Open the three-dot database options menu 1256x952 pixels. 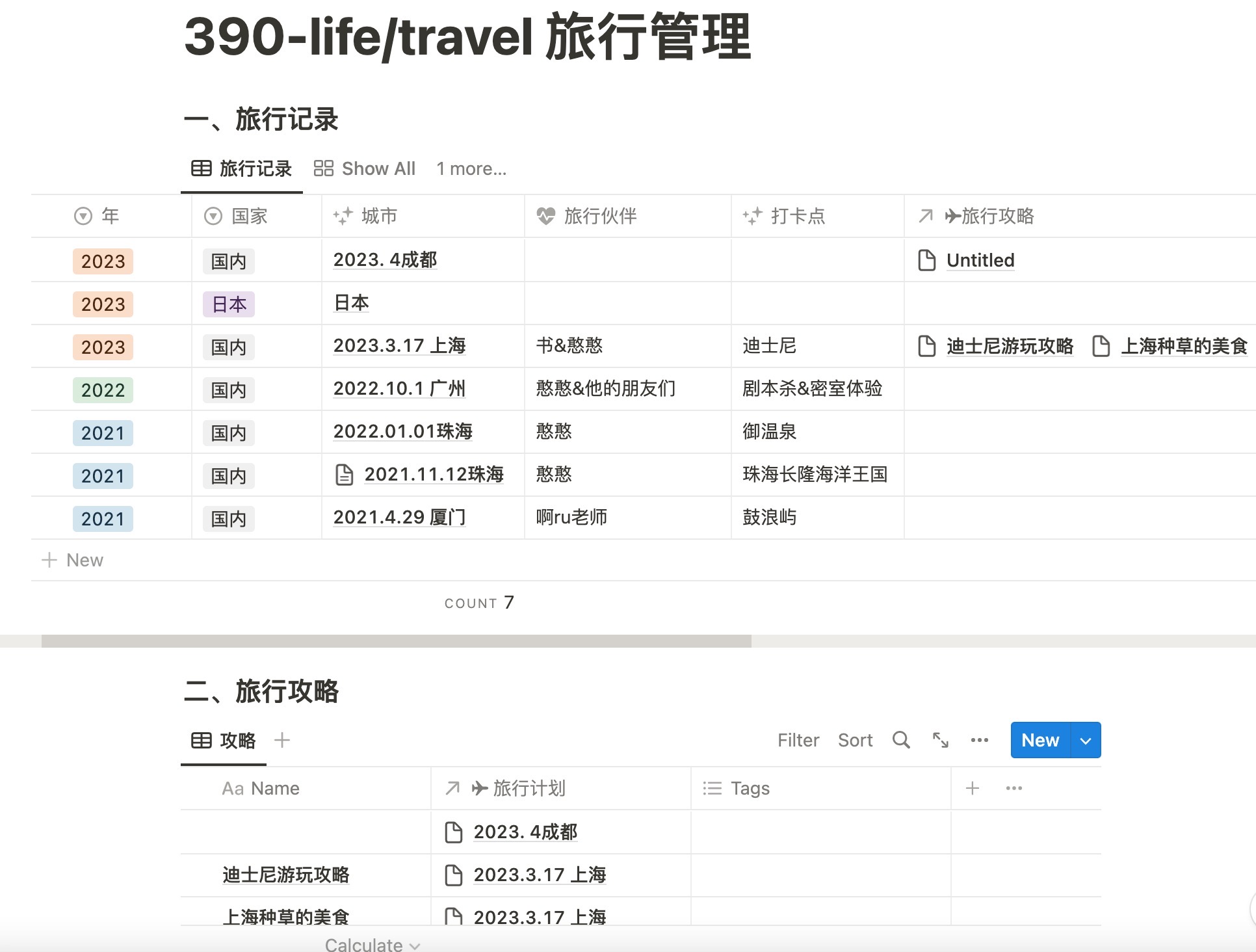pos(979,740)
